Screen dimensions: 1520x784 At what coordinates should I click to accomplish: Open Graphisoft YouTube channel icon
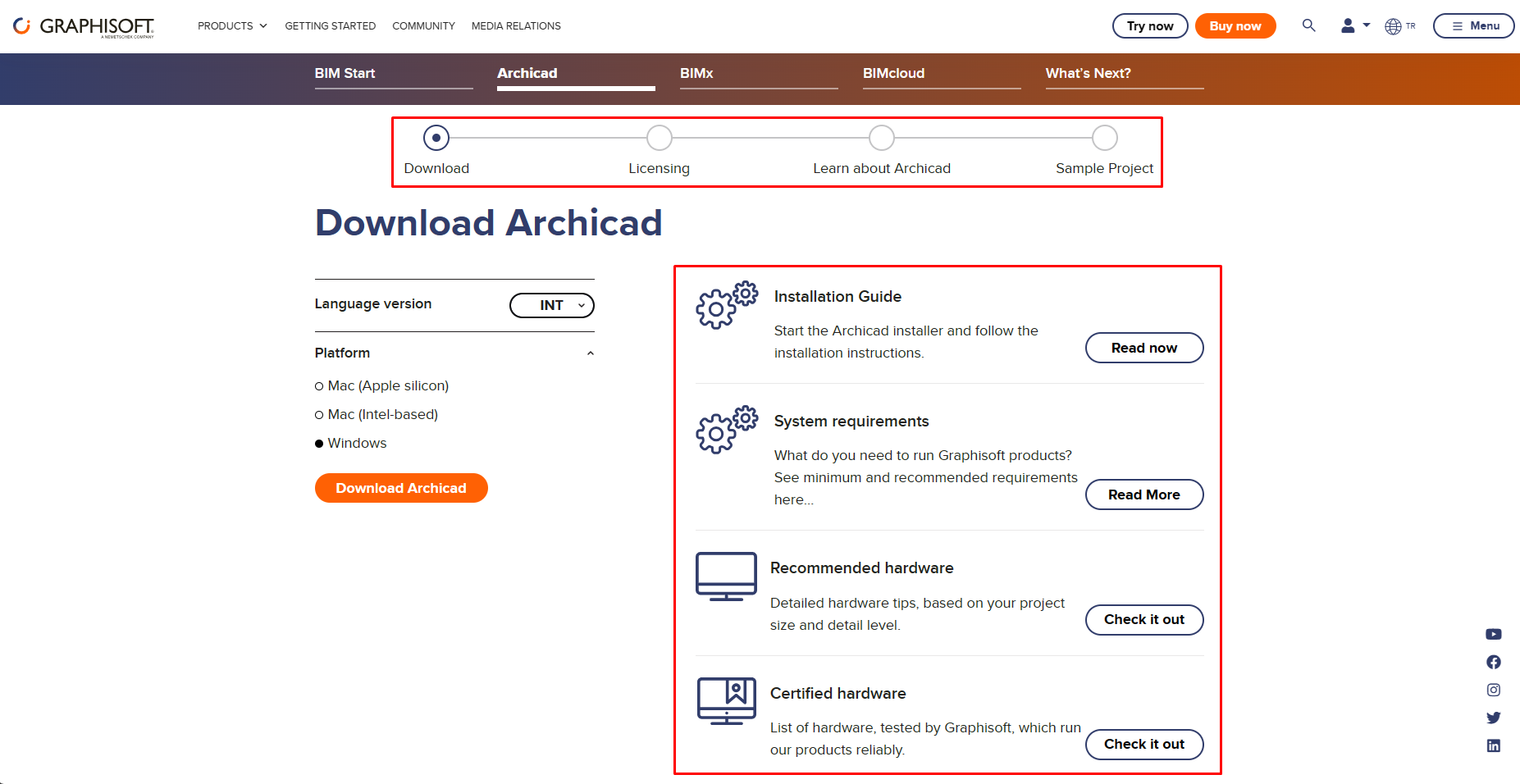tap(1494, 634)
